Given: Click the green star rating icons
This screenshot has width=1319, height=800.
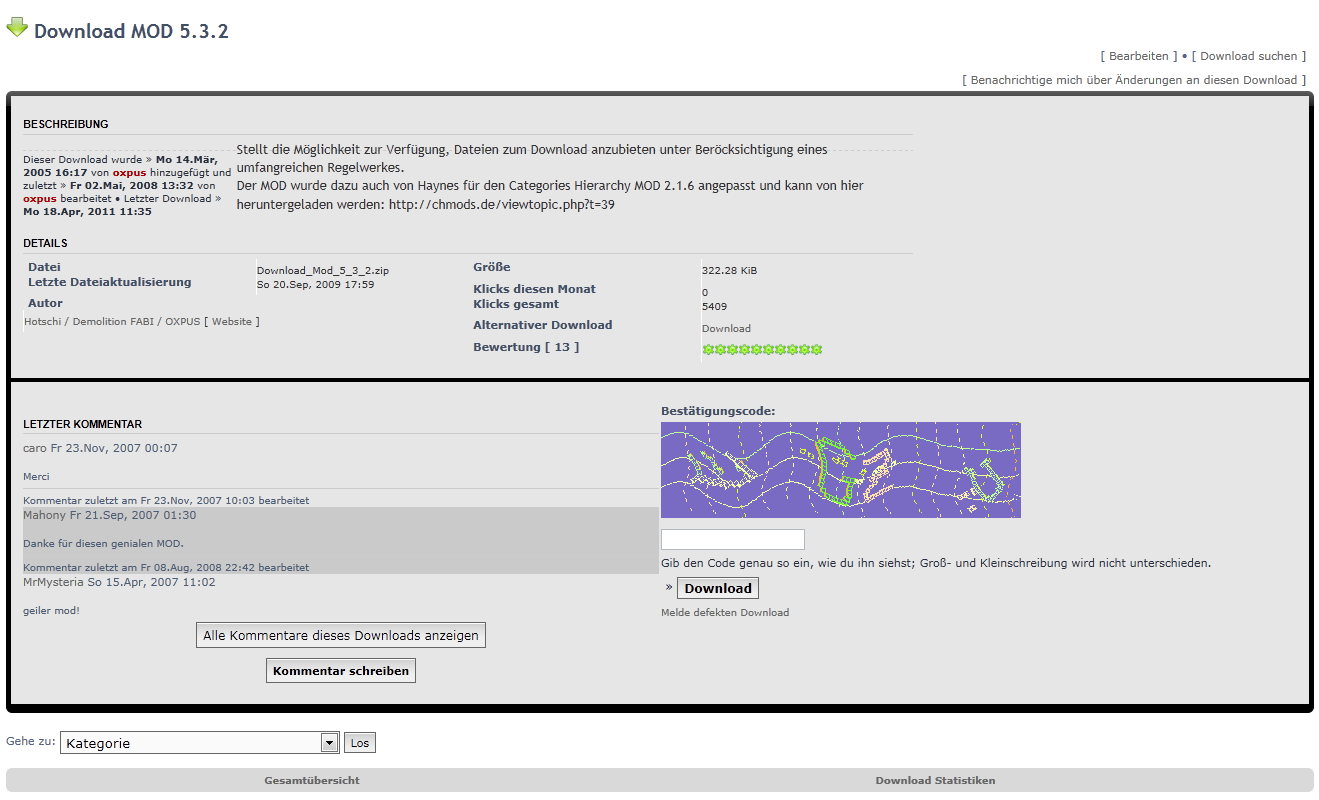Looking at the screenshot, I should pyautogui.click(x=762, y=350).
